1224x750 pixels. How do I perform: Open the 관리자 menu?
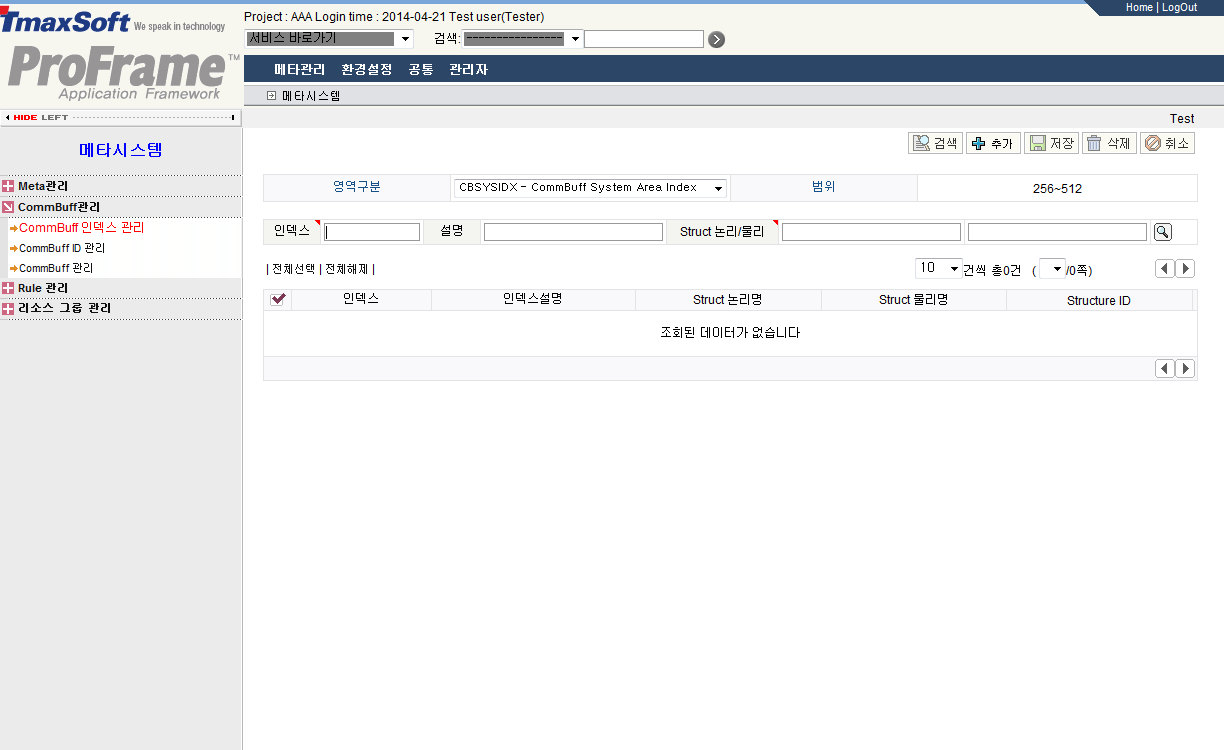468,70
